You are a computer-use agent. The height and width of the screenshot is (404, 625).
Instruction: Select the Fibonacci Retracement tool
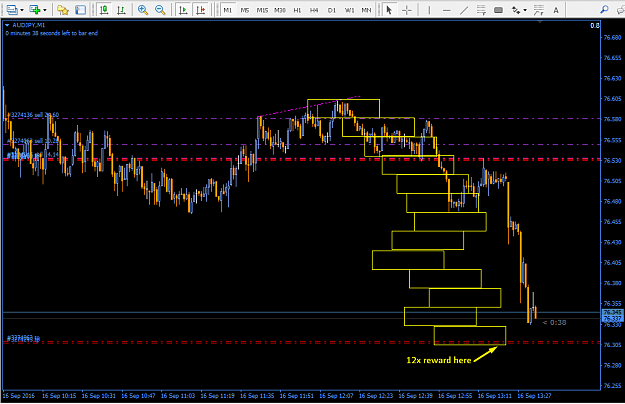(x=481, y=10)
